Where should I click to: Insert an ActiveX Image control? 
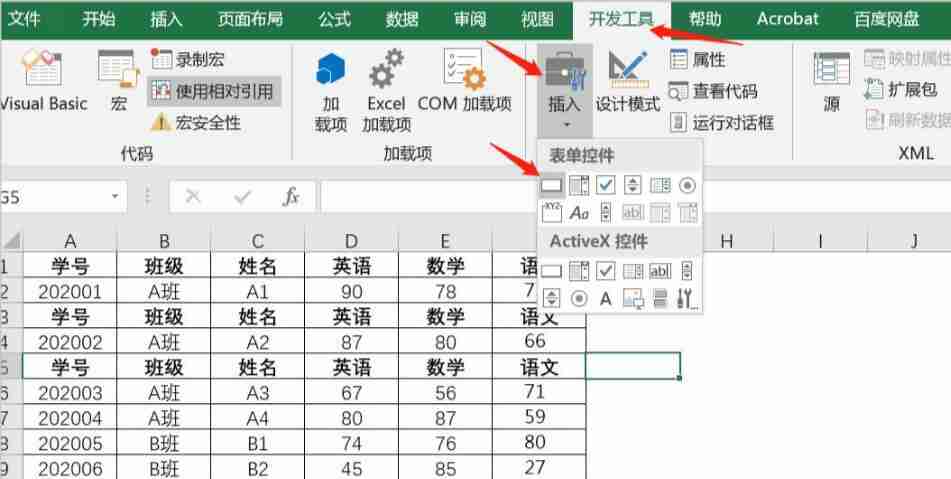tap(633, 298)
